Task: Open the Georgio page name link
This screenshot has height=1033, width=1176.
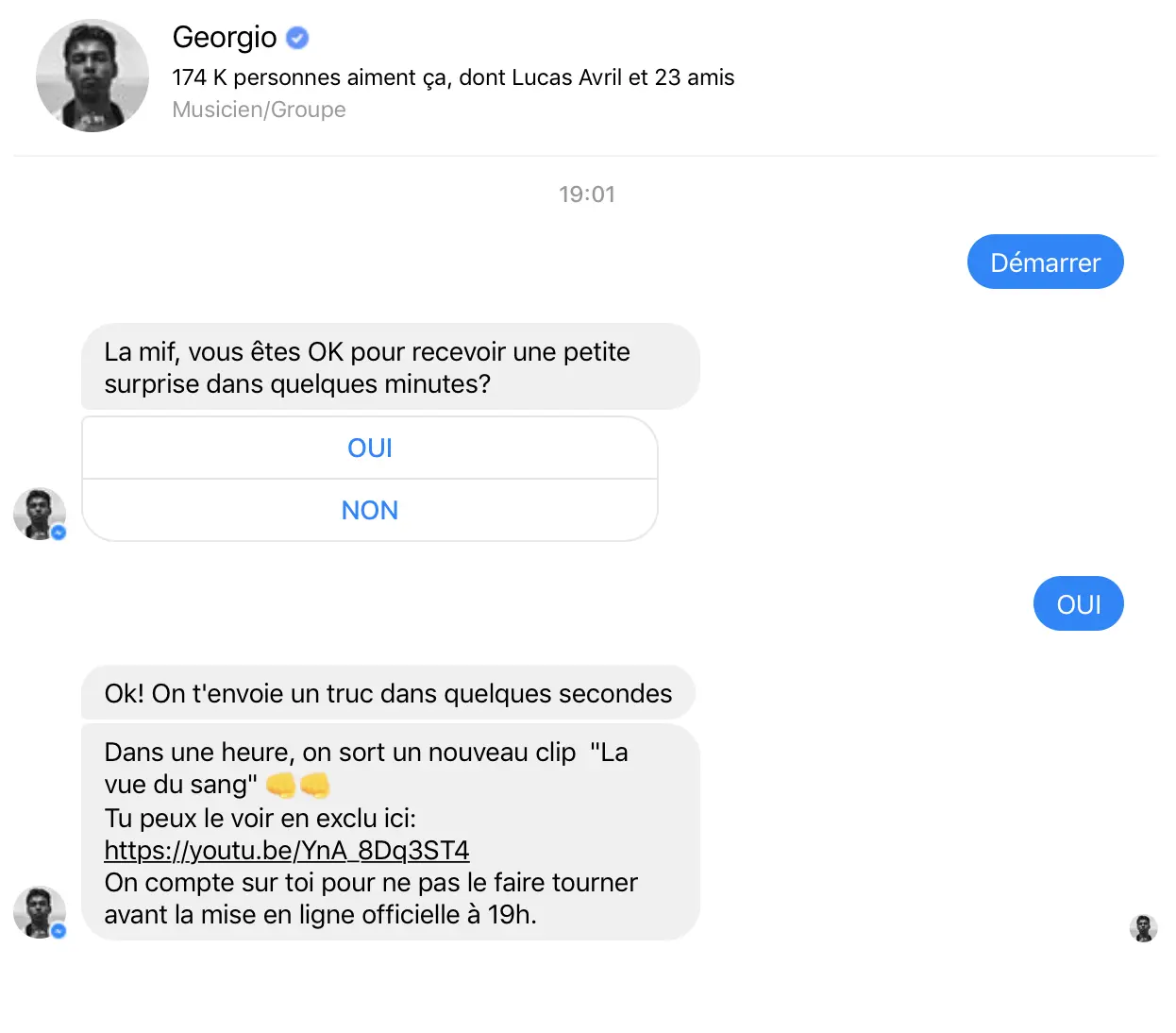Action: coord(225,37)
